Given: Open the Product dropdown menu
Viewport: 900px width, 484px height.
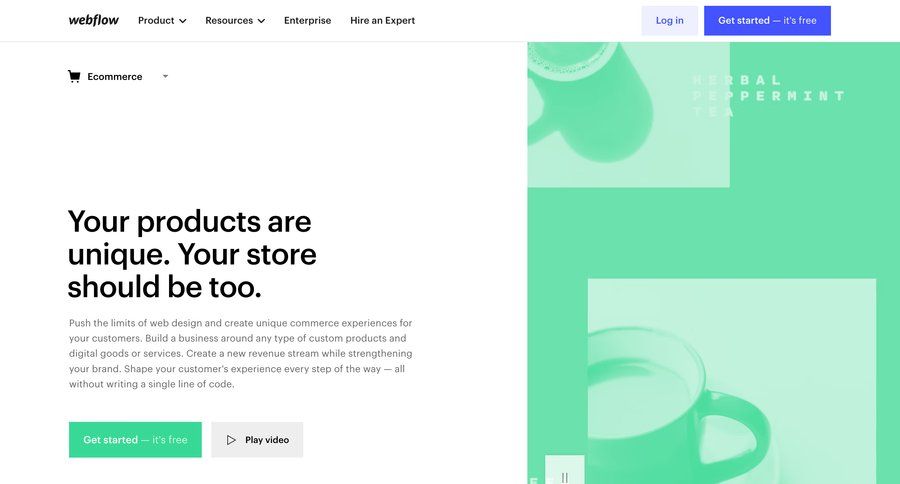Looking at the screenshot, I should pyautogui.click(x=162, y=20).
